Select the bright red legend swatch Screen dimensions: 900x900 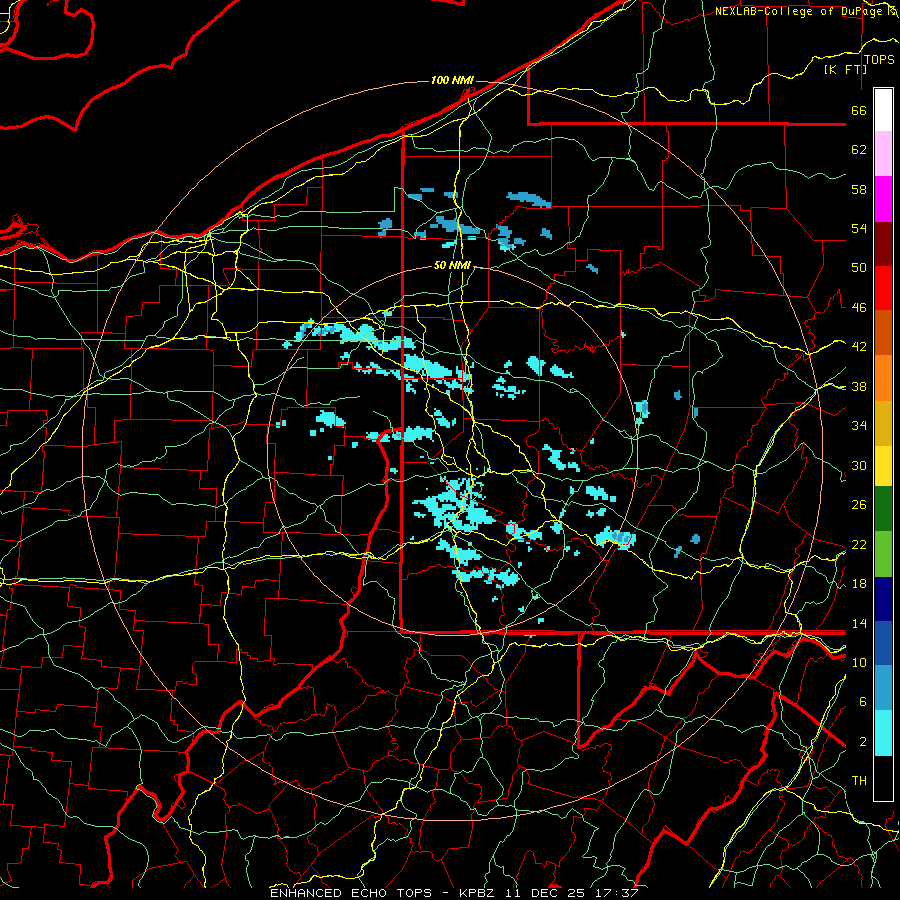coord(883,289)
